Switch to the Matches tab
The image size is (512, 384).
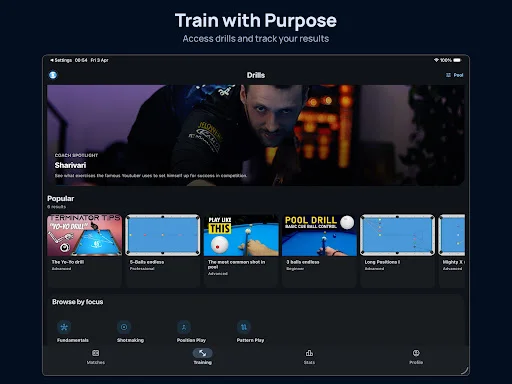(96, 357)
